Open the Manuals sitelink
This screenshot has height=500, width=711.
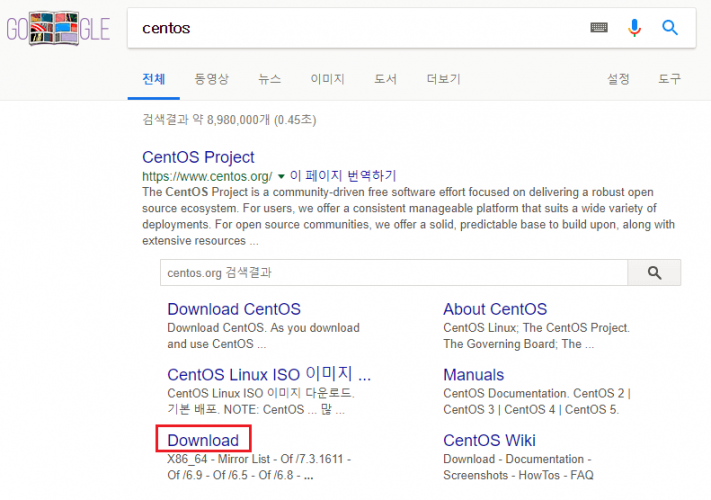click(x=473, y=374)
